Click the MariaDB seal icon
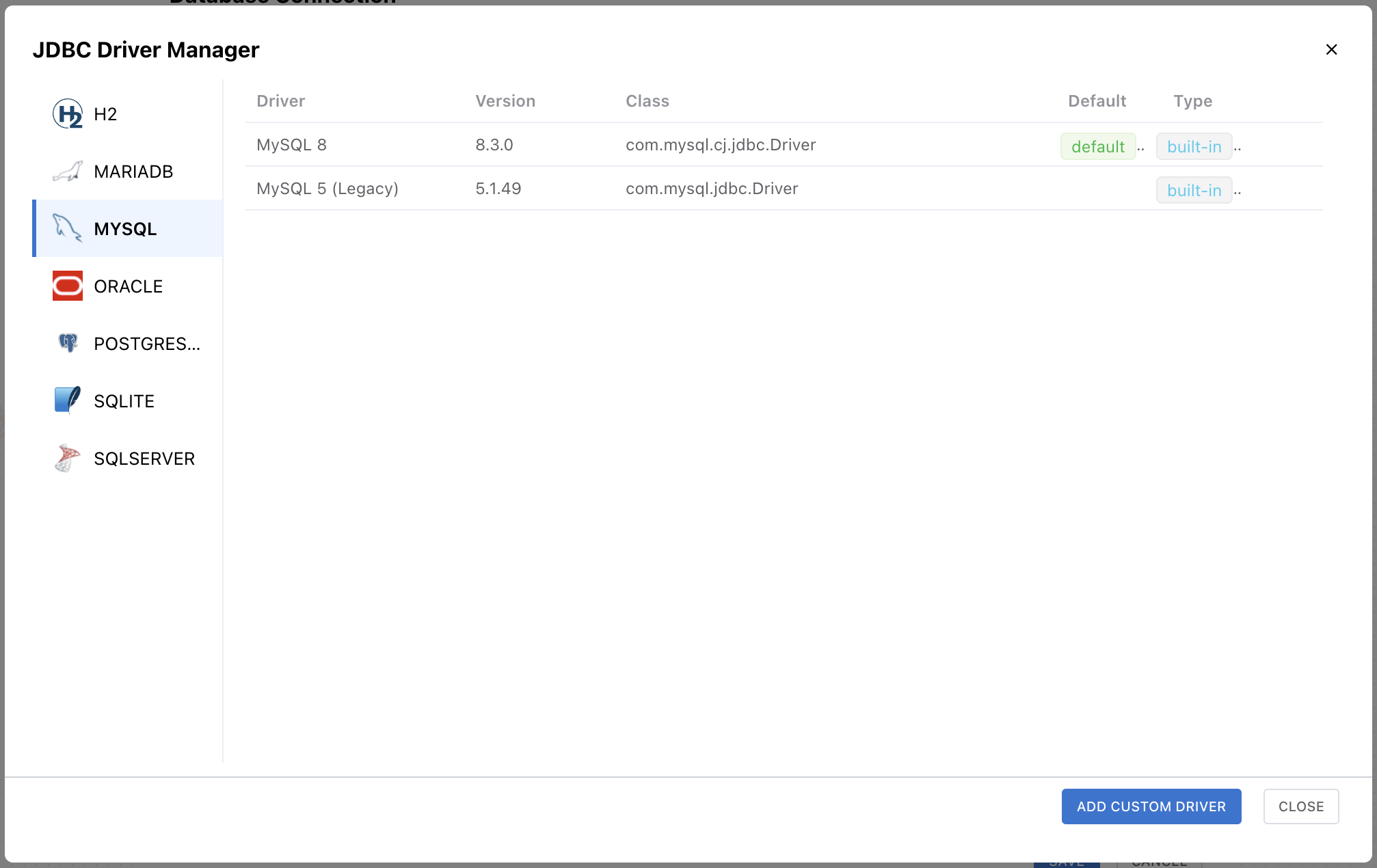Screen dimensions: 1377x868 (x=68, y=172)
